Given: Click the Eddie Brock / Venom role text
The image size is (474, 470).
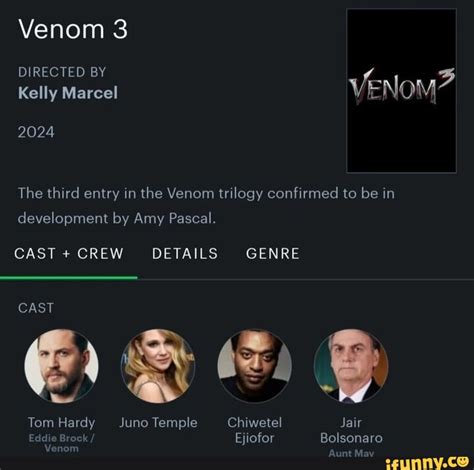Looking at the screenshot, I should pos(62,443).
